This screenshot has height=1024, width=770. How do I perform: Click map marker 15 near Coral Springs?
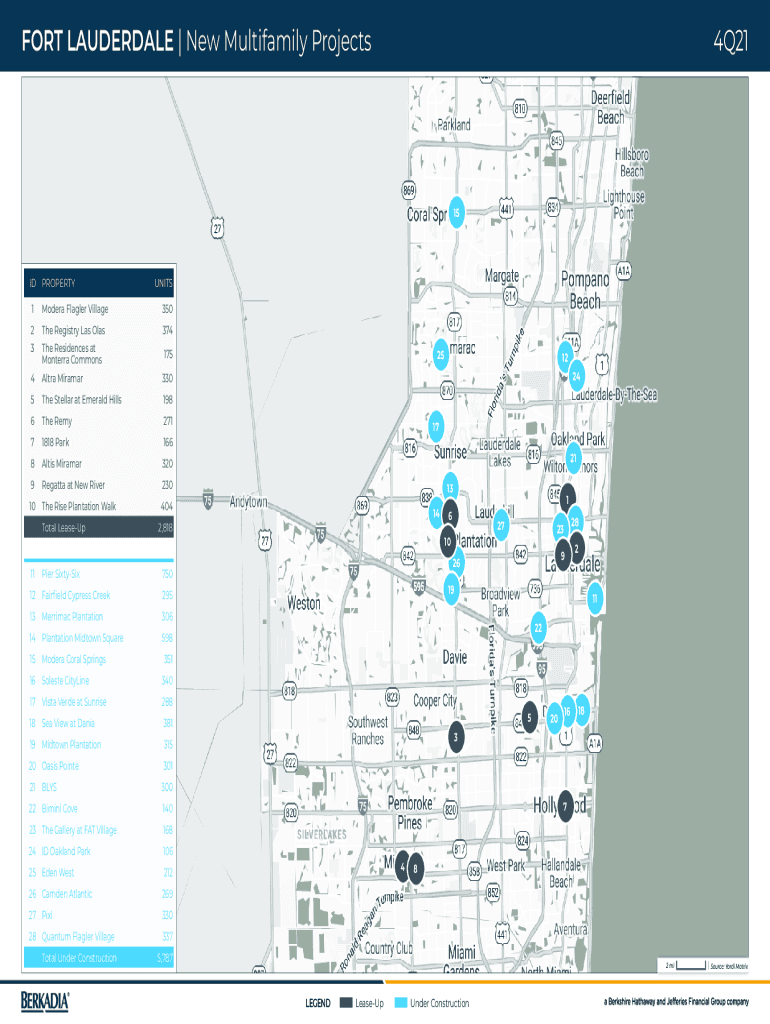pyautogui.click(x=455, y=213)
